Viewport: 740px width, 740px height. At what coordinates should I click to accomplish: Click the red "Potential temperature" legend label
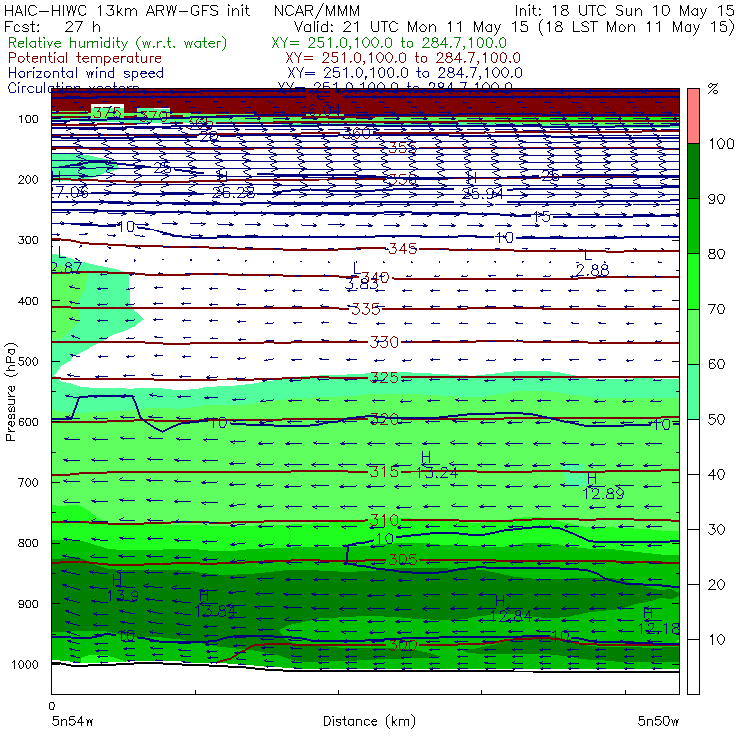click(85, 58)
